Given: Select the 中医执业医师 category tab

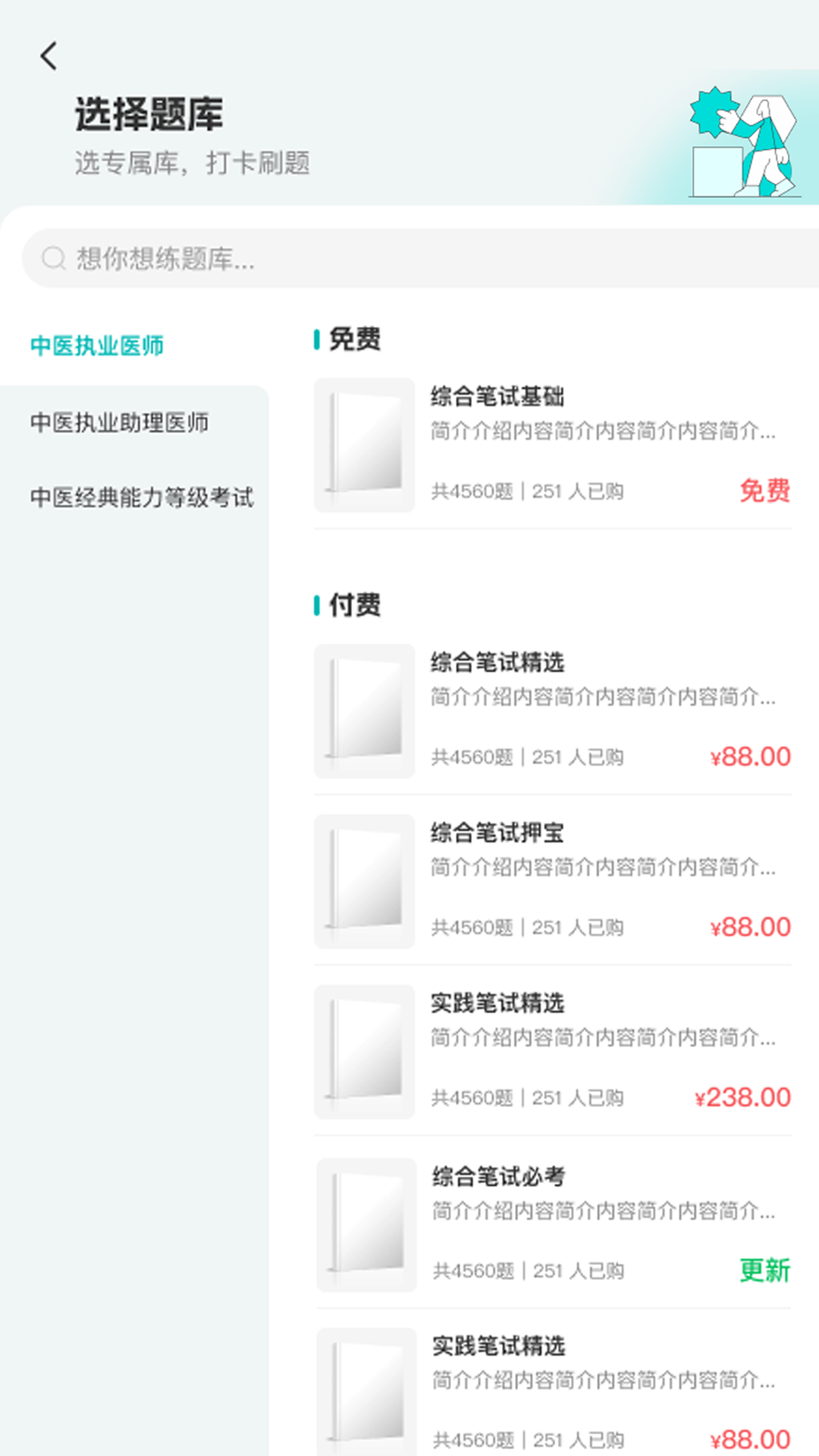Looking at the screenshot, I should (x=97, y=346).
